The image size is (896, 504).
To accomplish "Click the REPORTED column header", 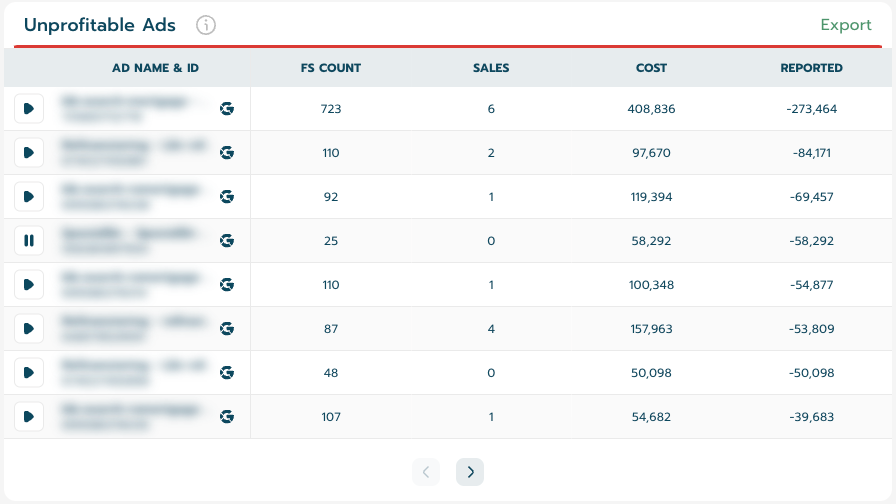I will [x=811, y=69].
